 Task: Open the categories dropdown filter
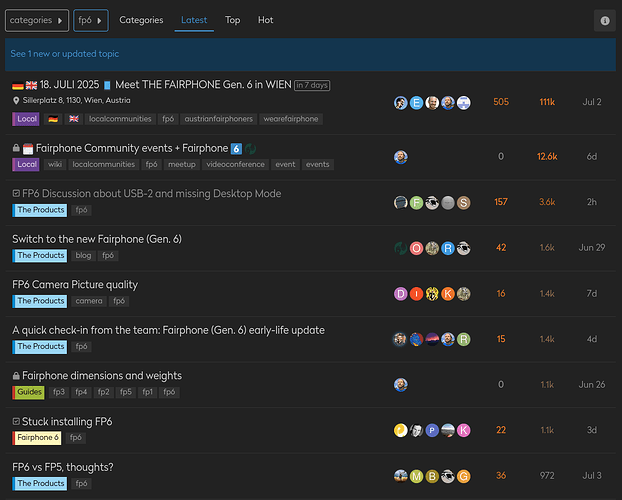[x=37, y=20]
